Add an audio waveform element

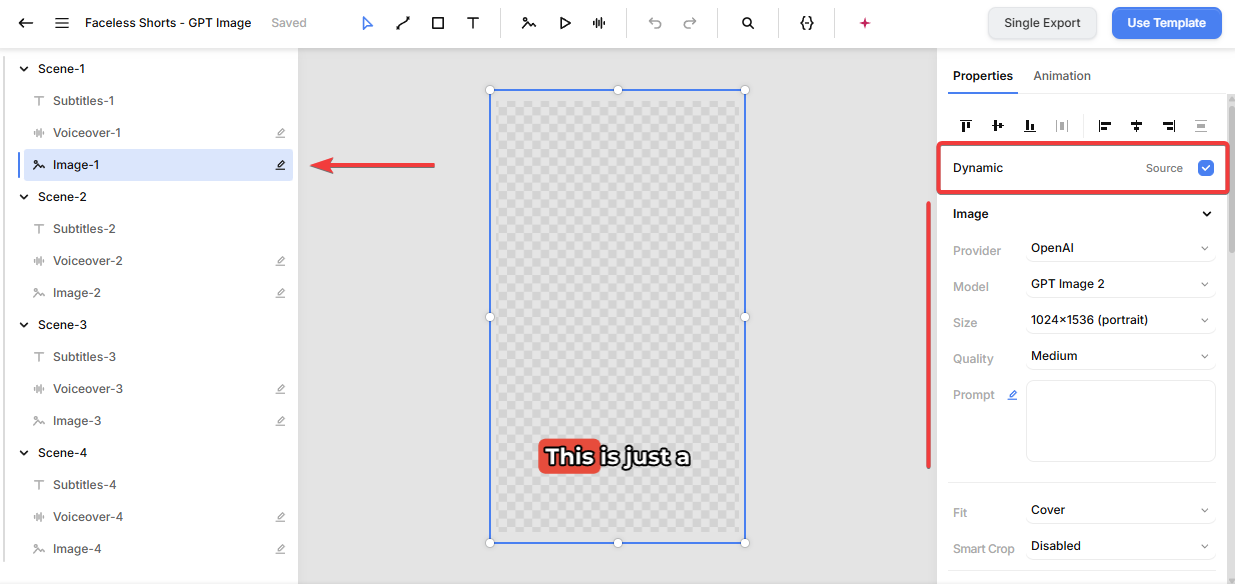599,23
